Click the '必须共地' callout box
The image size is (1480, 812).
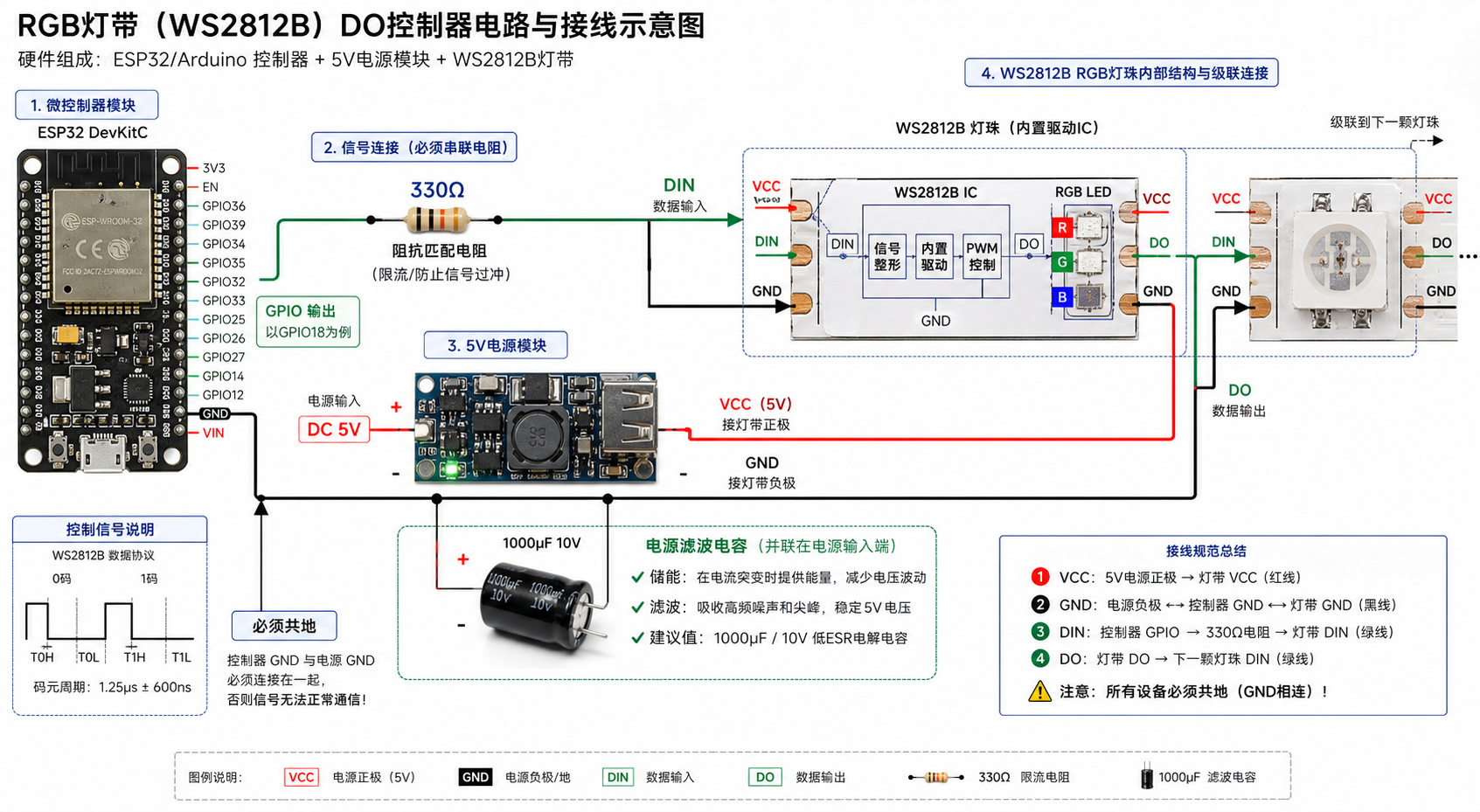tap(284, 626)
